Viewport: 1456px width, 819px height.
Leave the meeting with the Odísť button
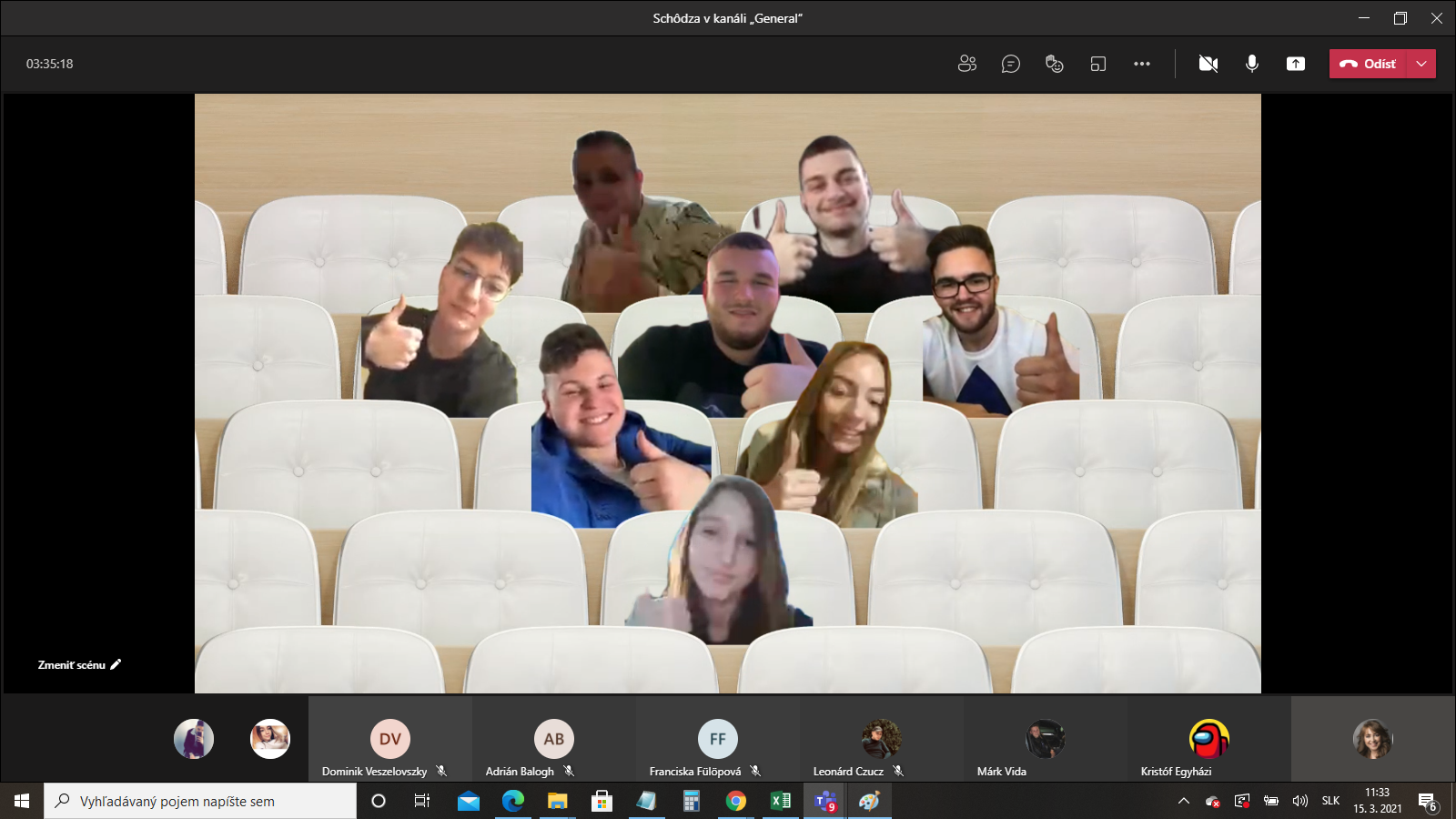[x=1369, y=64]
